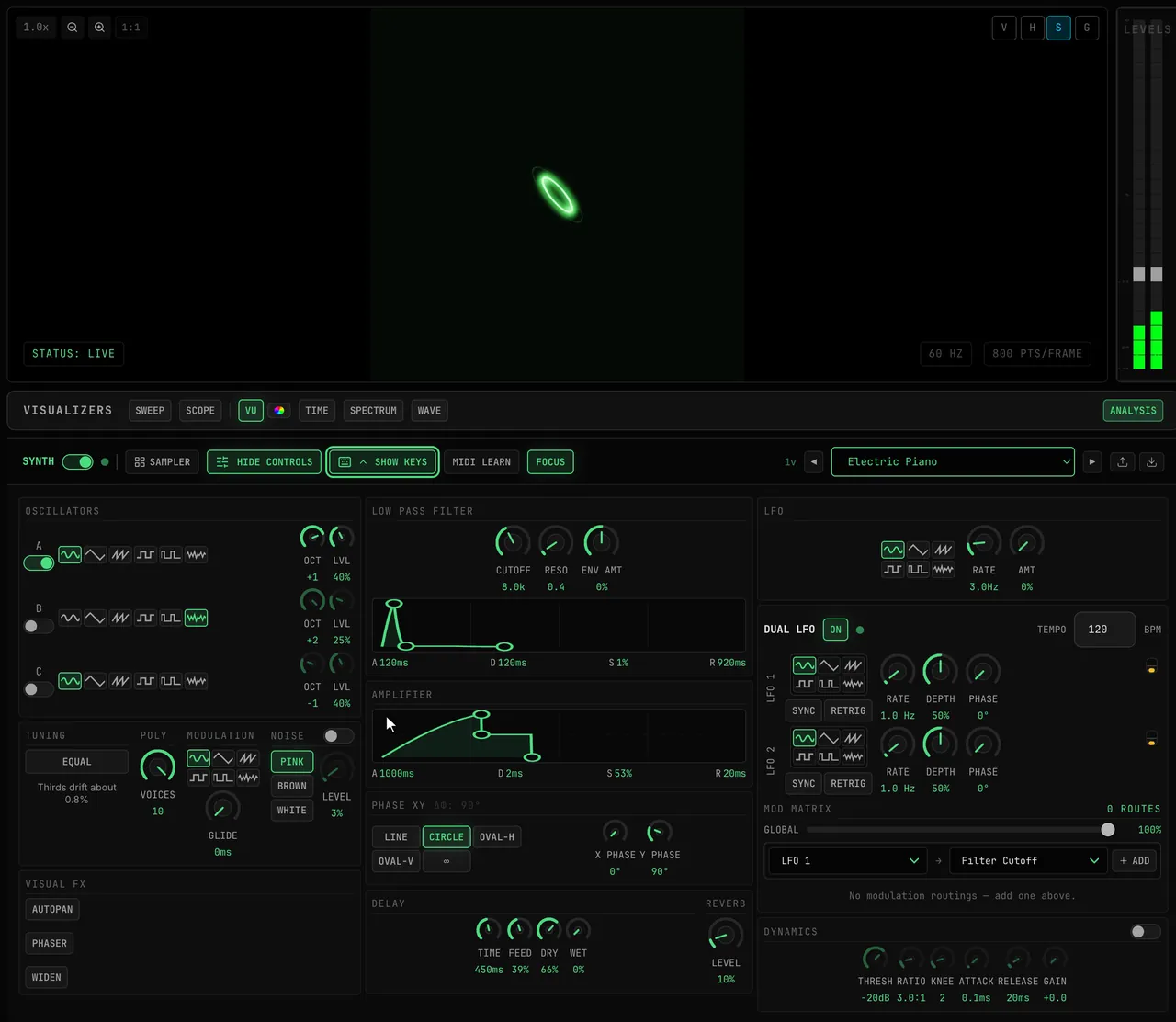Select noise waveform for oscillator A

pyautogui.click(x=196, y=555)
